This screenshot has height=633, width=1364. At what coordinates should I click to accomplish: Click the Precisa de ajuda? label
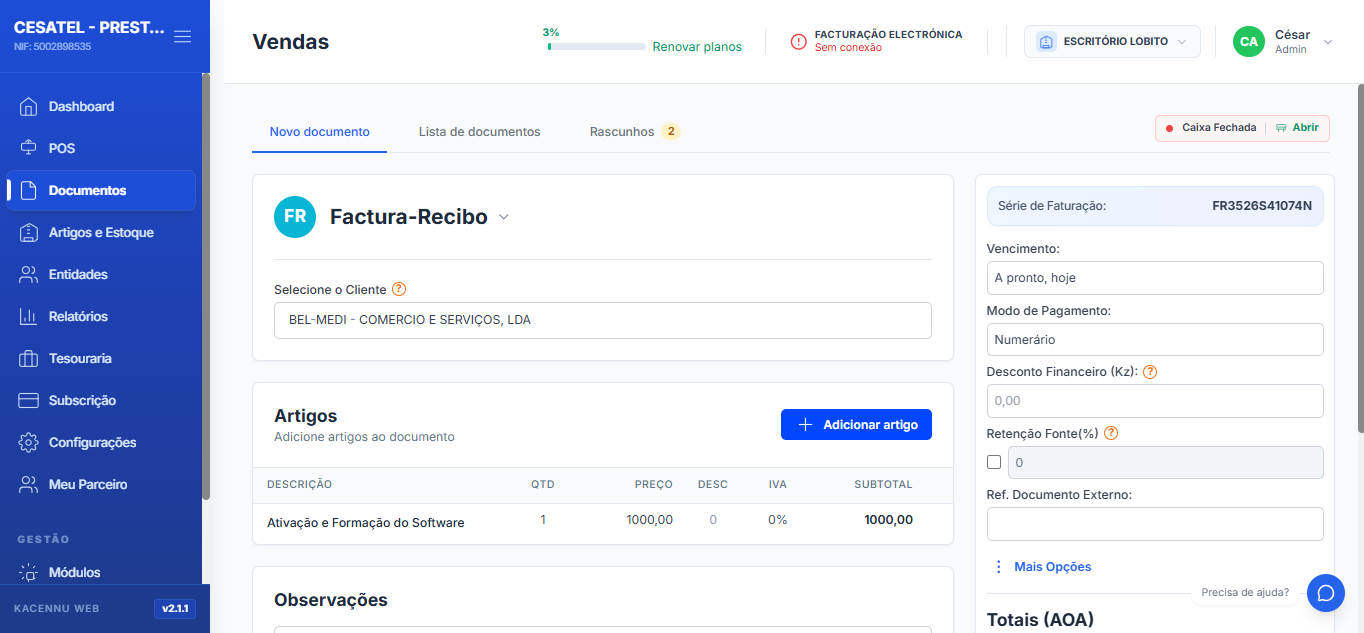point(1245,592)
